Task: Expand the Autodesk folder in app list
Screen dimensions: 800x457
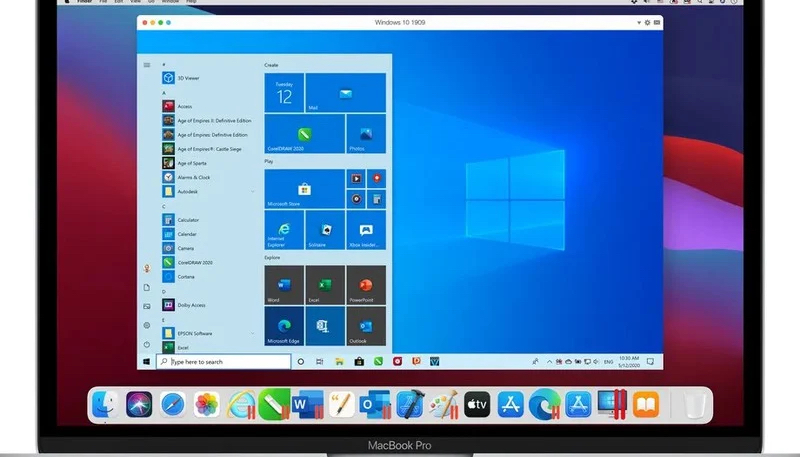Action: (188, 190)
